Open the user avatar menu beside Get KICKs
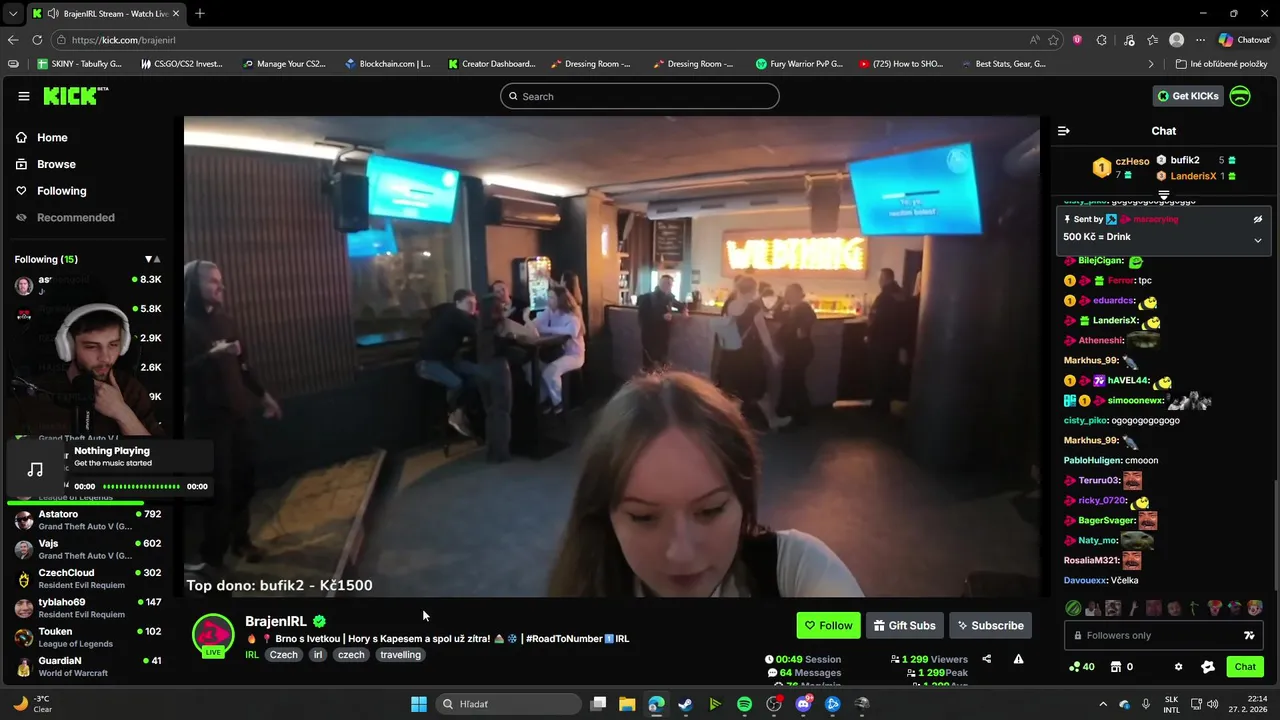The image size is (1280, 720). coord(1240,96)
